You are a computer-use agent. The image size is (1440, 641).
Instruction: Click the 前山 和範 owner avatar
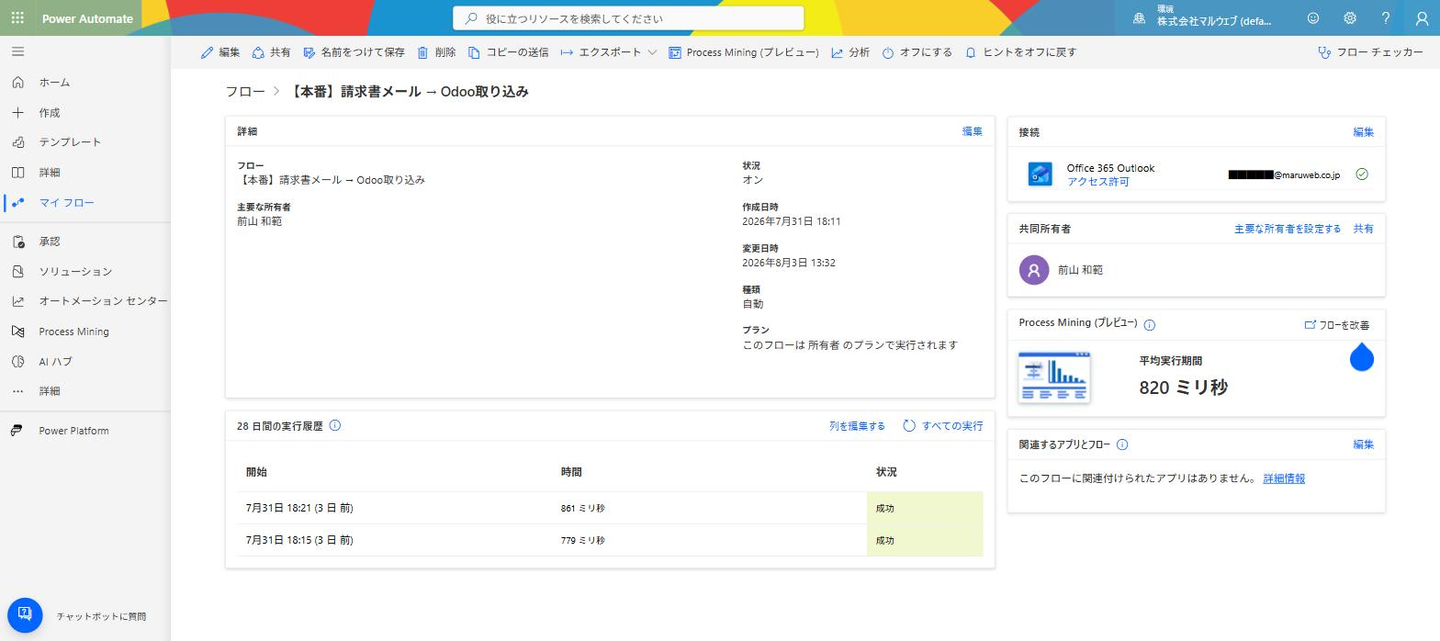coord(1034,270)
